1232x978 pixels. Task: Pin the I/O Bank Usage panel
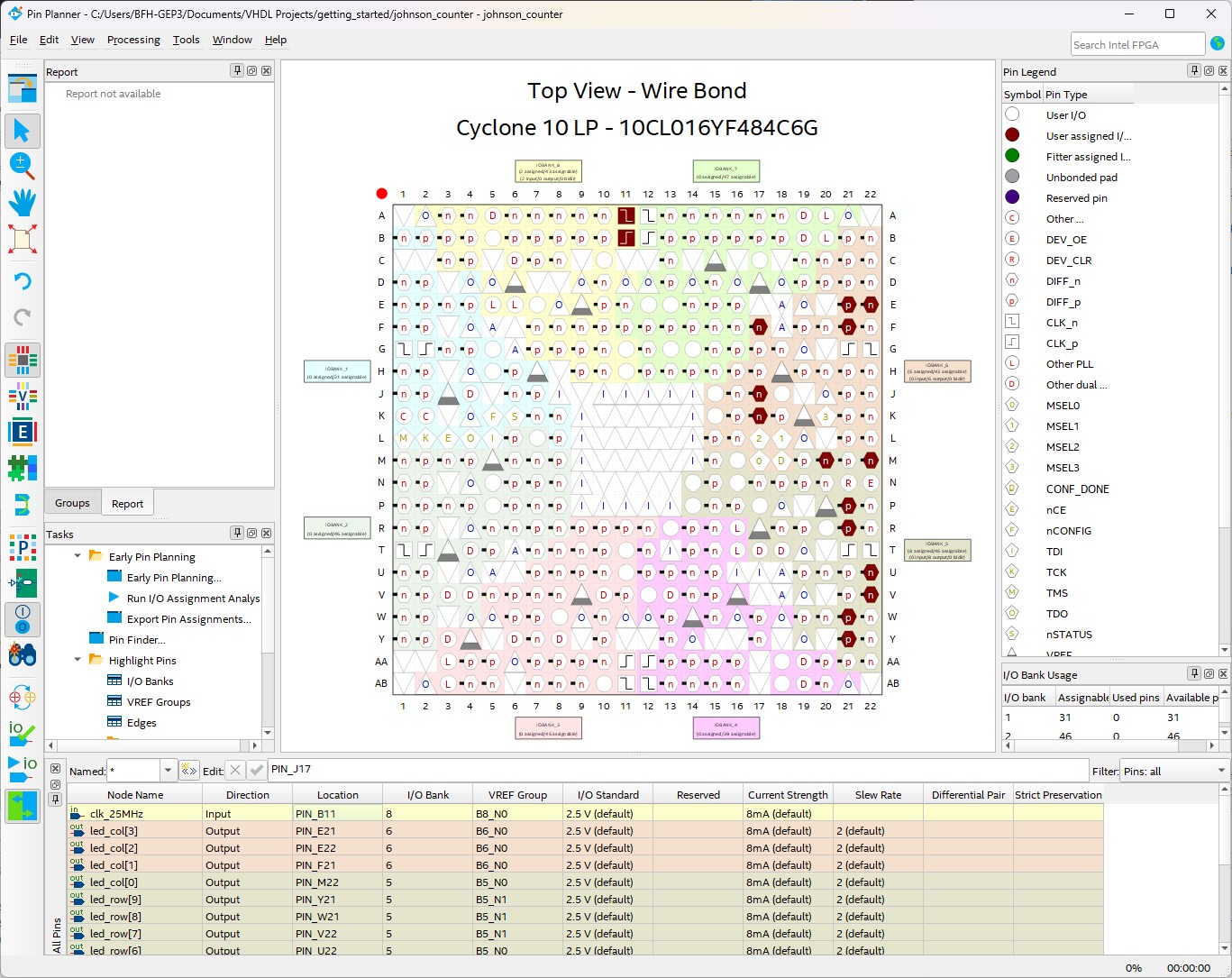(1194, 674)
